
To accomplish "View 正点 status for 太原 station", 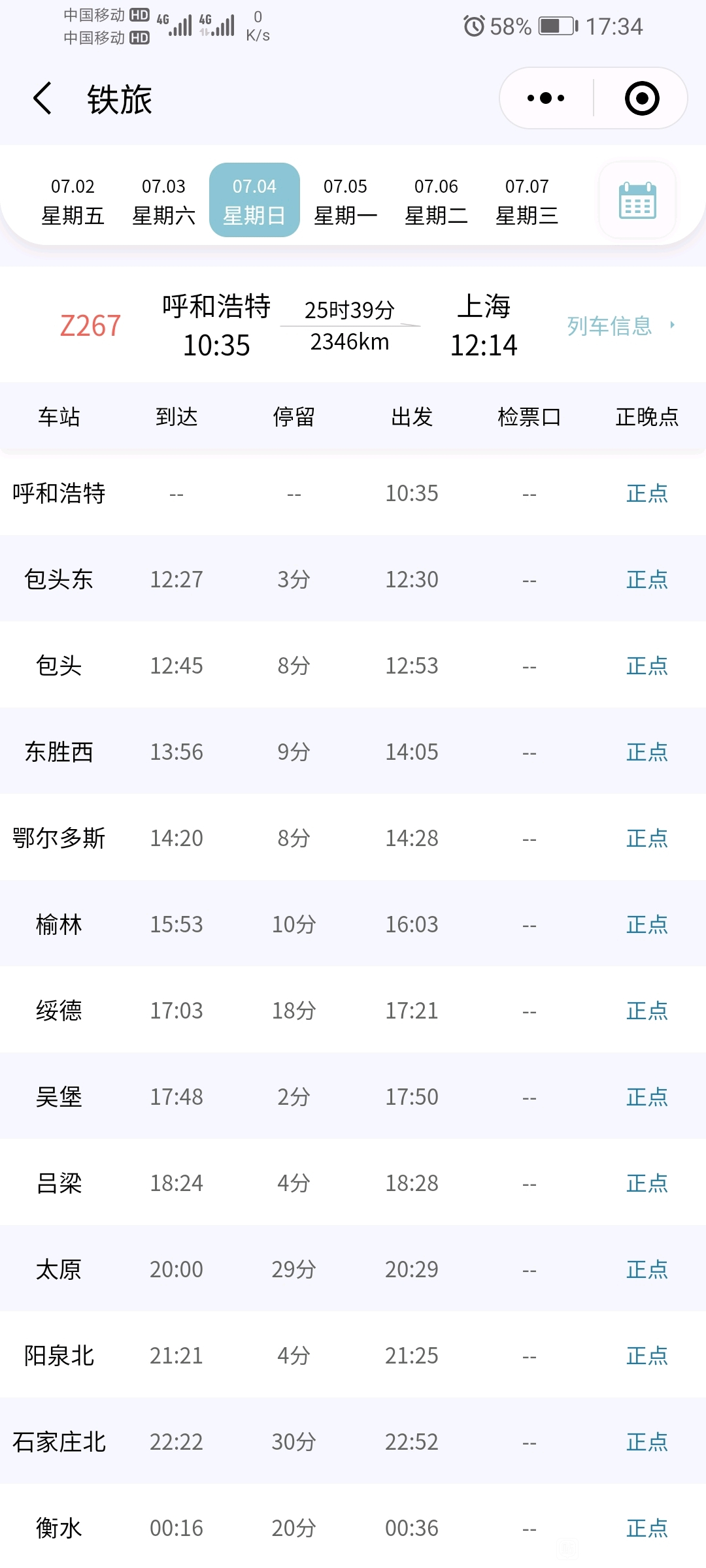I will pyautogui.click(x=647, y=1269).
